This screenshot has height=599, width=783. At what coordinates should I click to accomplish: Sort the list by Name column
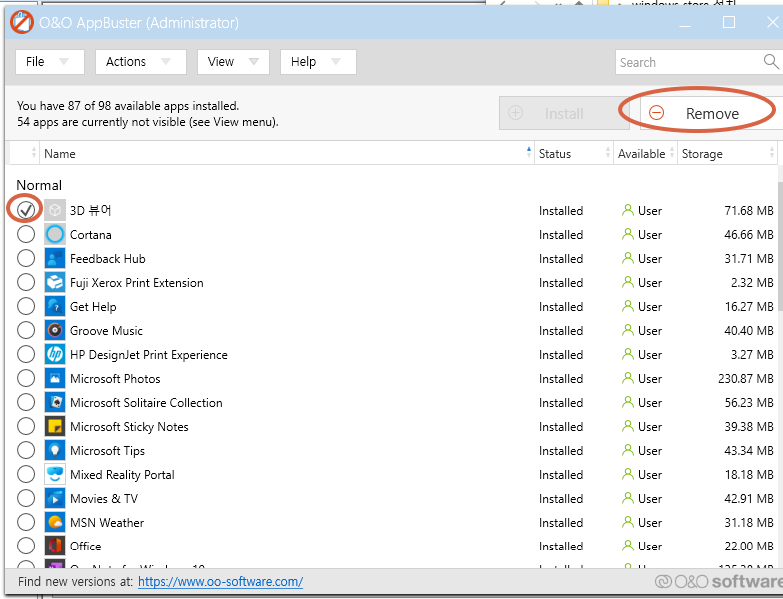click(x=287, y=153)
